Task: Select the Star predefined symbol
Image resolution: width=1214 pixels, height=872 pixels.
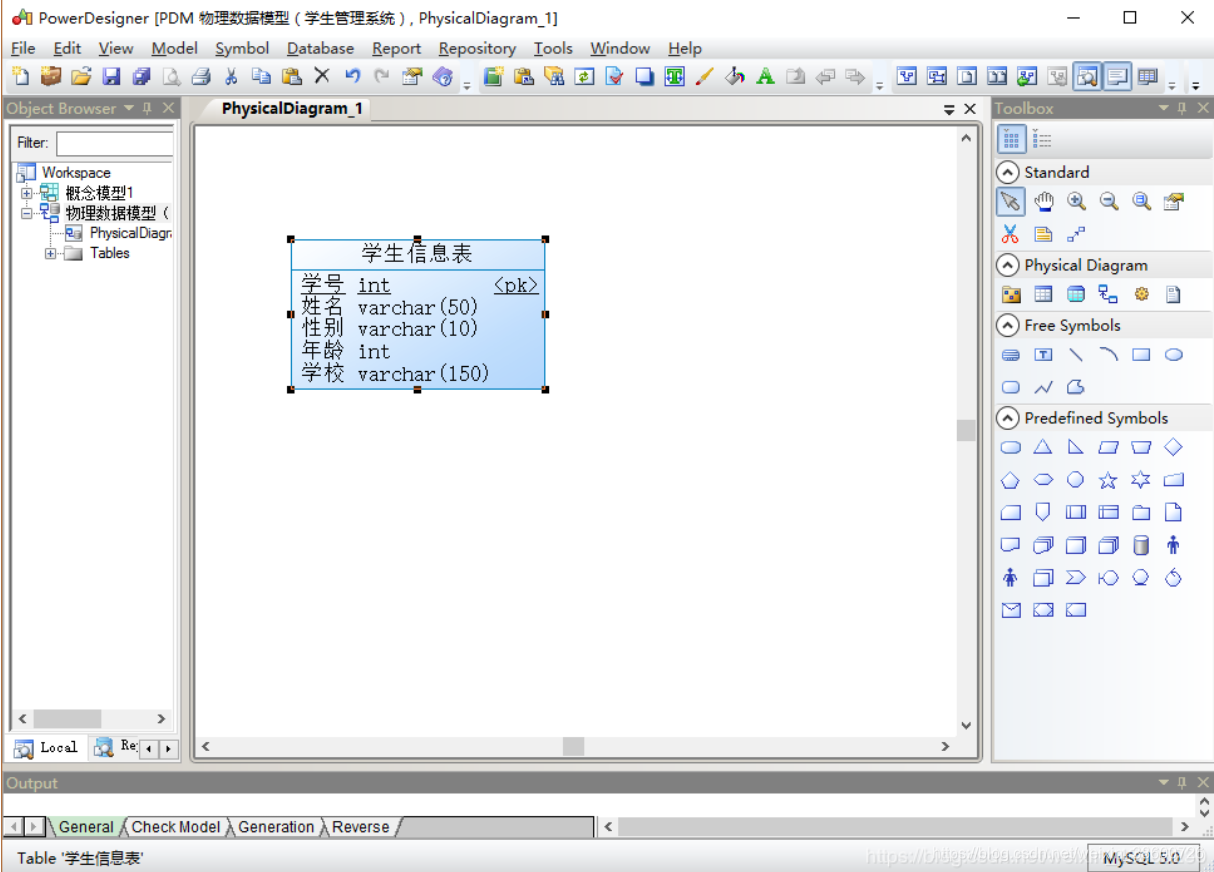Action: [x=1108, y=481]
